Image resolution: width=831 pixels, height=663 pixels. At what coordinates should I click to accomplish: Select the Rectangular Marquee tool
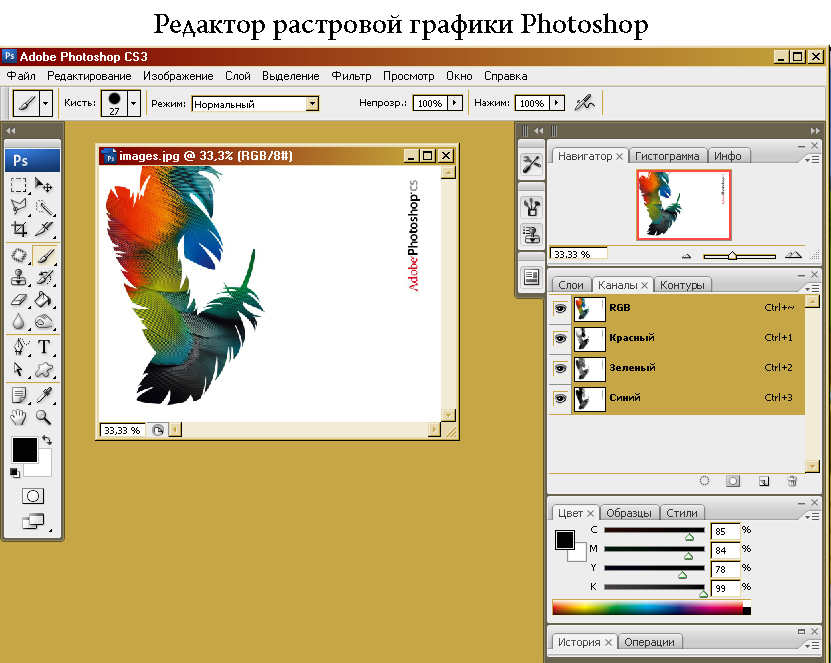pyautogui.click(x=19, y=185)
